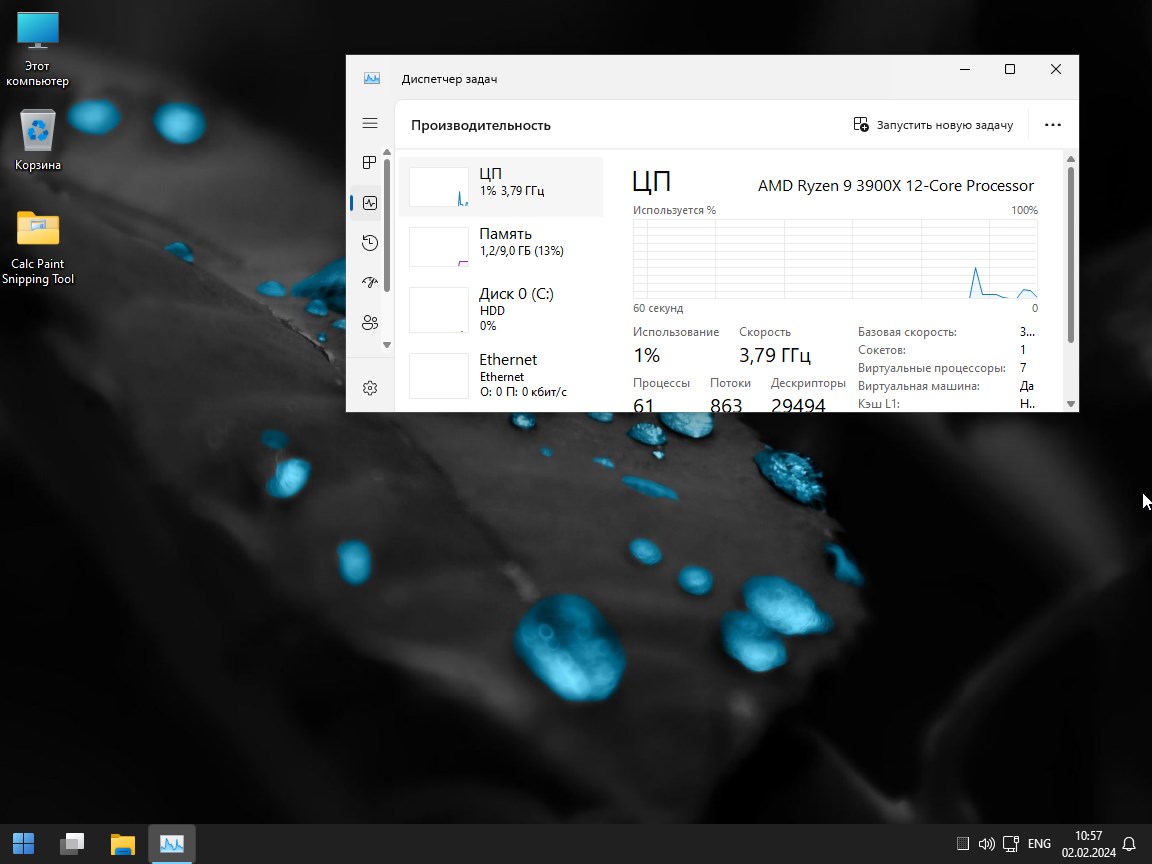
Task: Click the square tray icon beside volume
Action: tap(962, 843)
